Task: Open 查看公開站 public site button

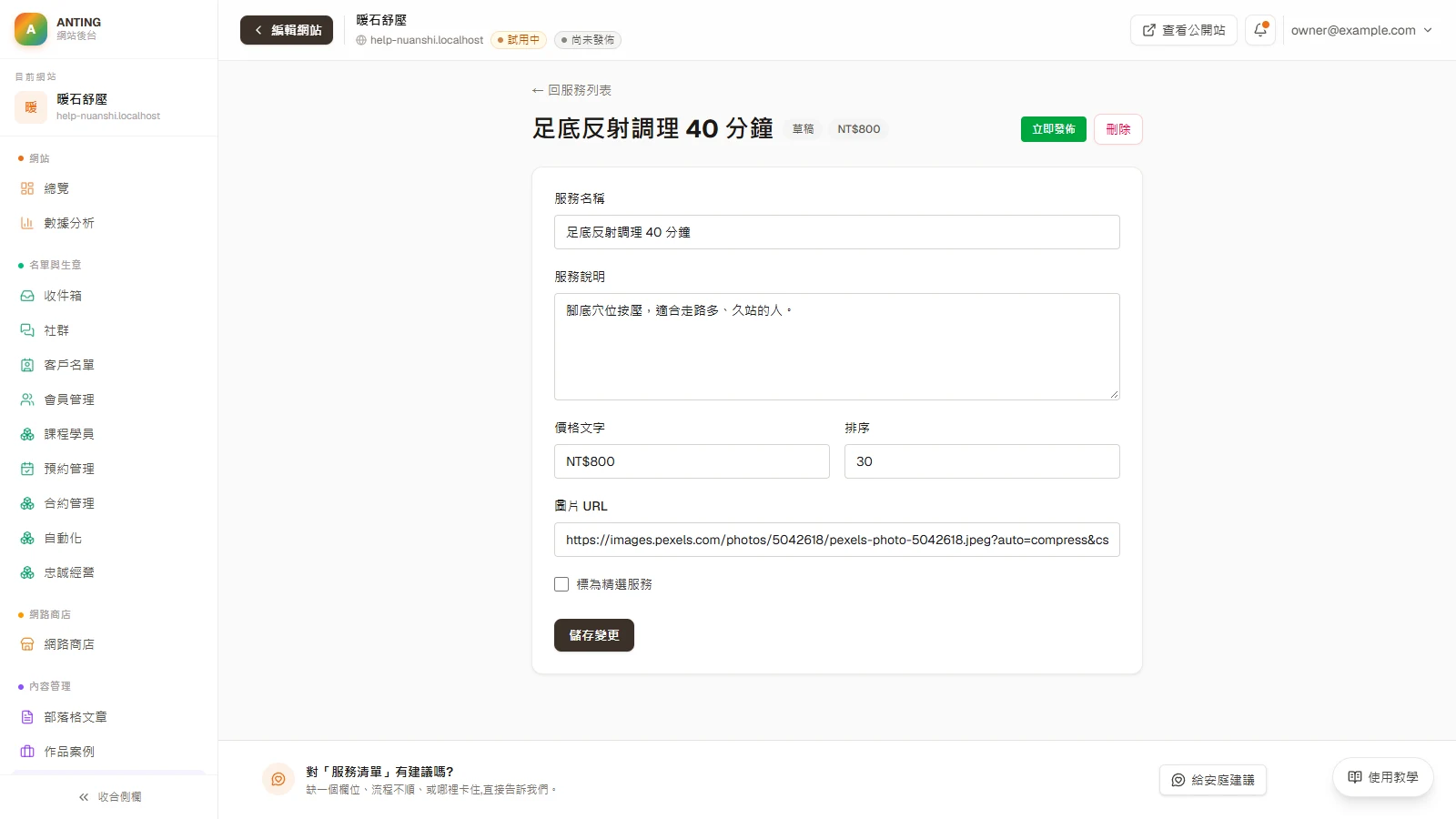Action: [x=1184, y=30]
